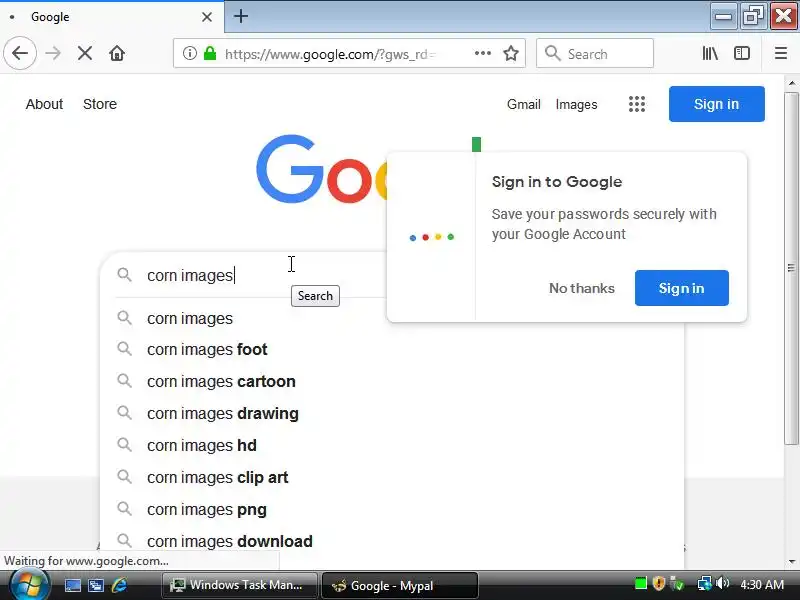Click the browser Search field
Viewport: 800px width, 600px height.
point(595,53)
